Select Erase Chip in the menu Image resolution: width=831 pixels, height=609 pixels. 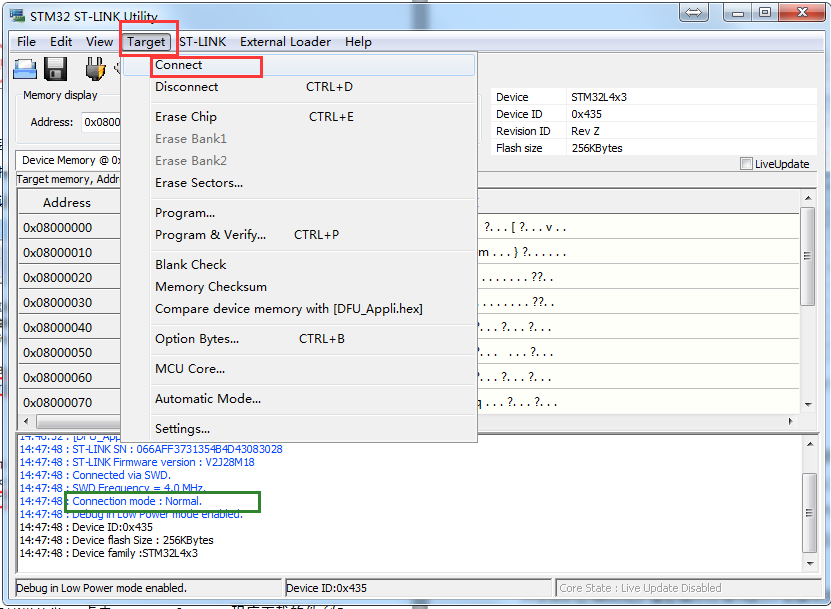click(x=299, y=117)
